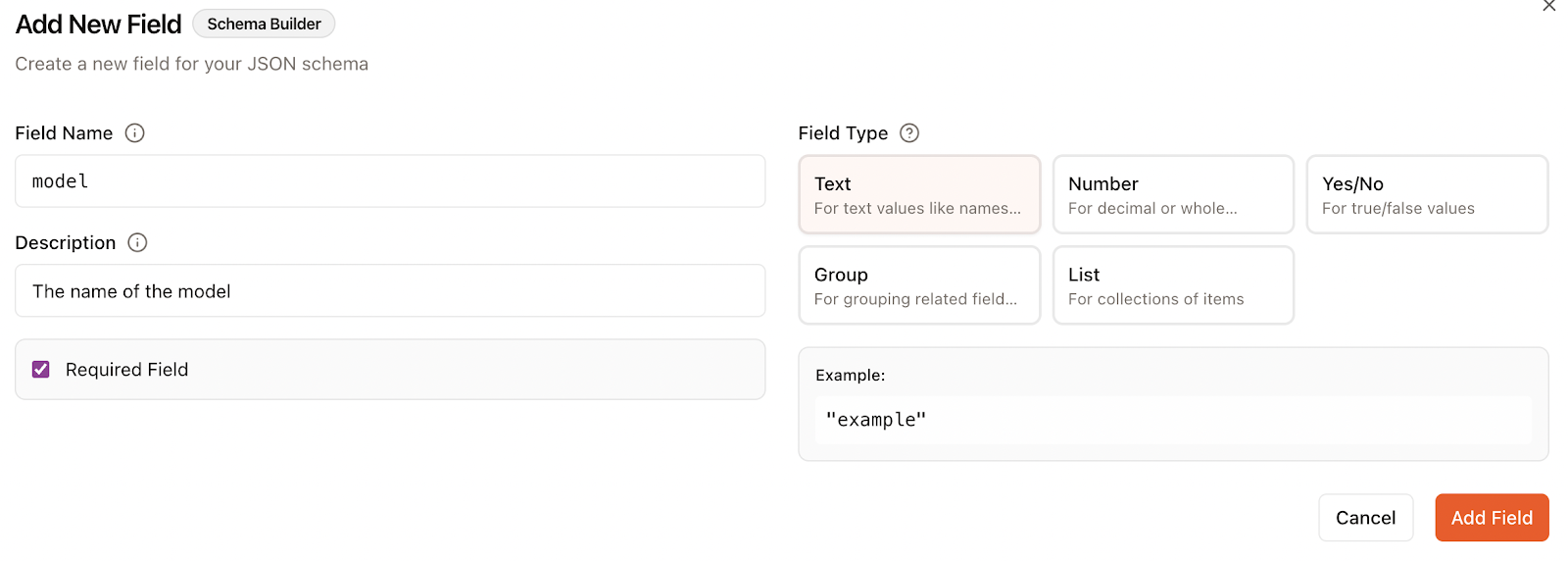1568x561 pixels.
Task: Click the "example" code sample text
Action: [876, 420]
